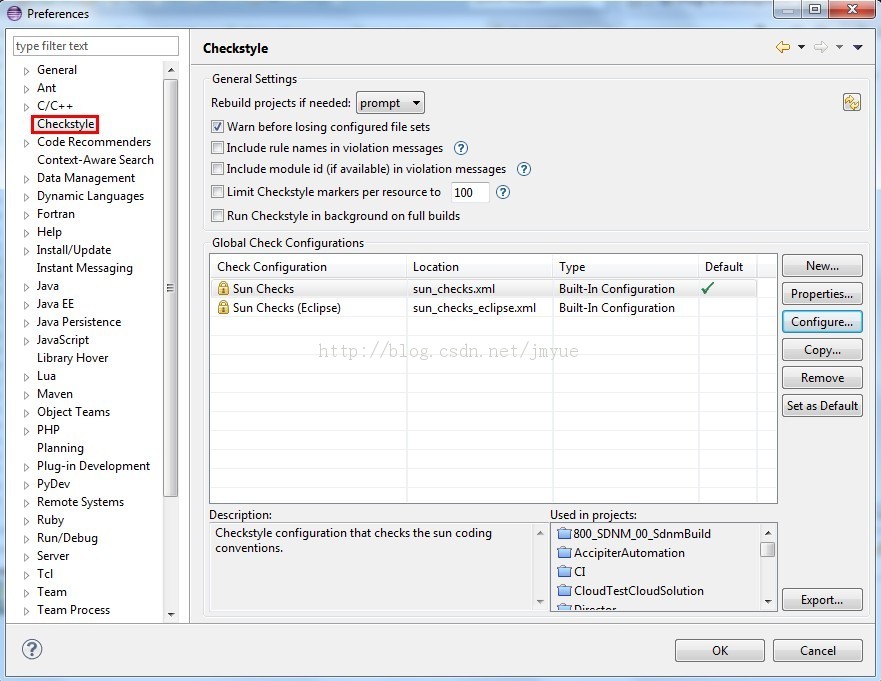Click the help icon beside rule names option
This screenshot has height=681, width=881.
pyautogui.click(x=461, y=148)
